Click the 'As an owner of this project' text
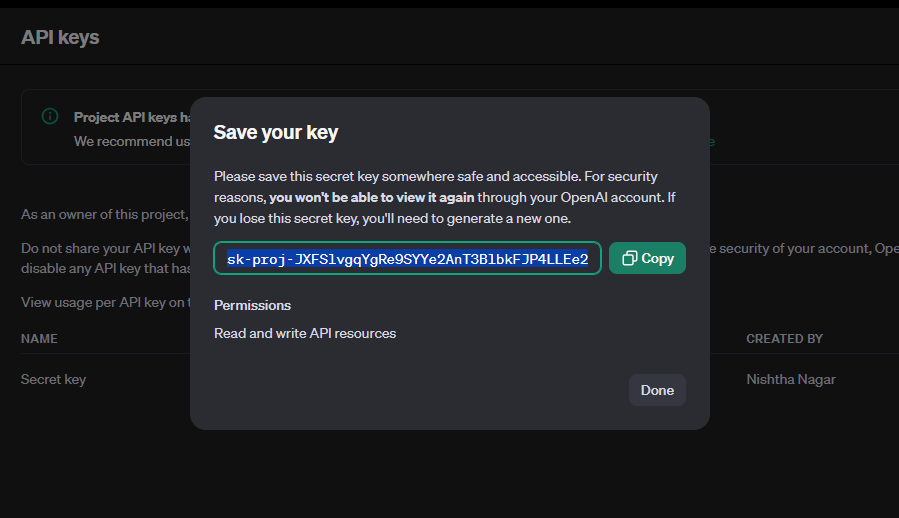 tap(105, 215)
